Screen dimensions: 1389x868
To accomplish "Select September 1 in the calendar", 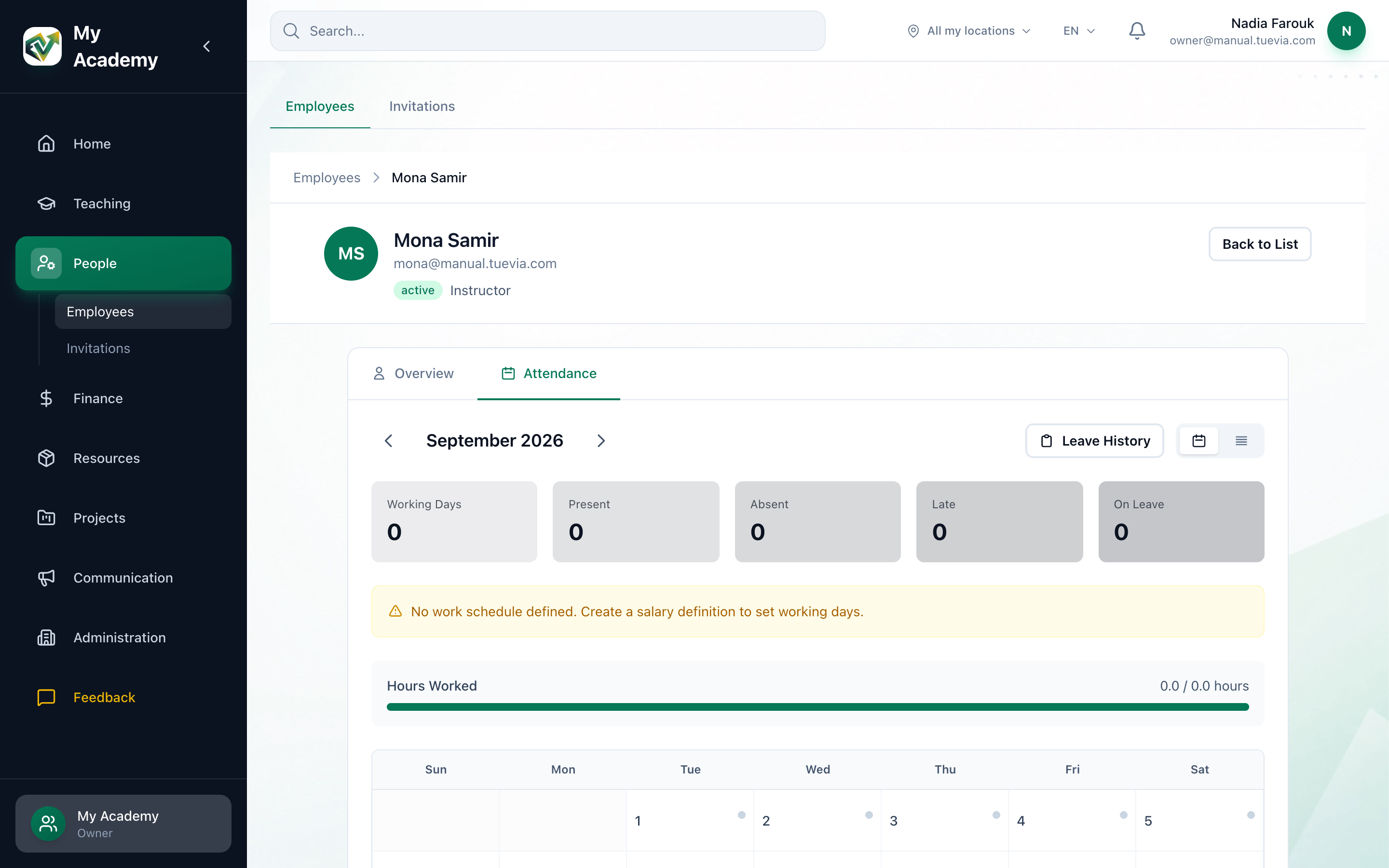I will point(690,820).
